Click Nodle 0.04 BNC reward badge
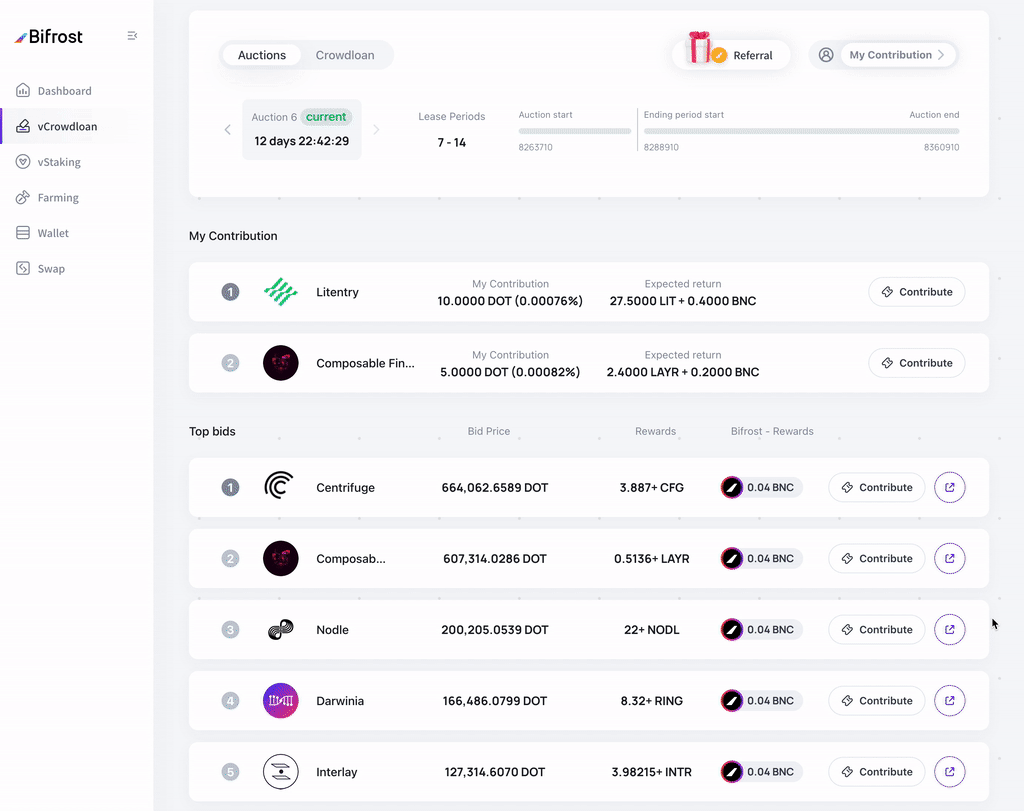Viewport: 1024px width, 811px height. click(761, 629)
